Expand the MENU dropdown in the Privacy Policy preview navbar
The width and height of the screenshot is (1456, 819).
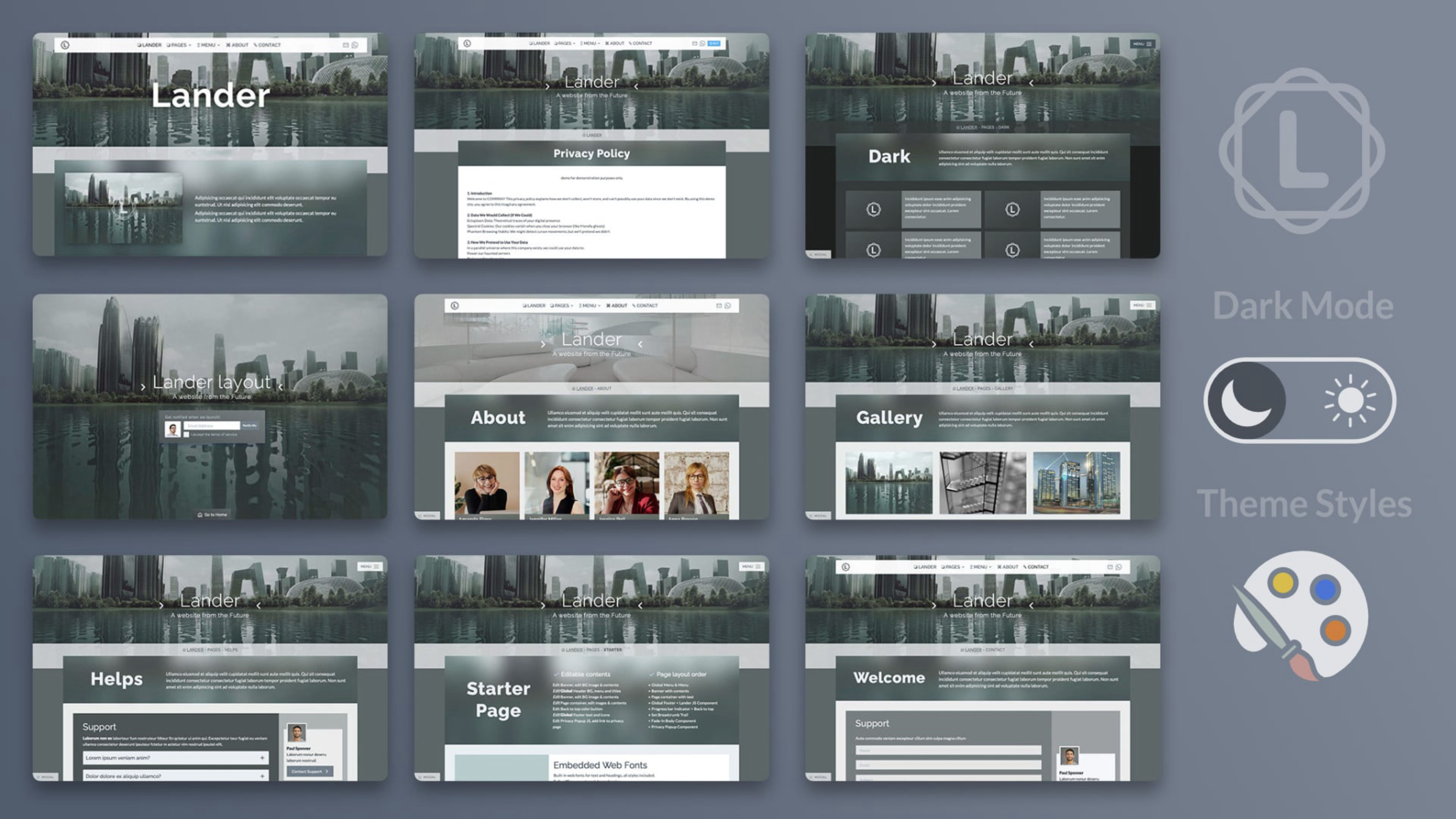(x=590, y=43)
